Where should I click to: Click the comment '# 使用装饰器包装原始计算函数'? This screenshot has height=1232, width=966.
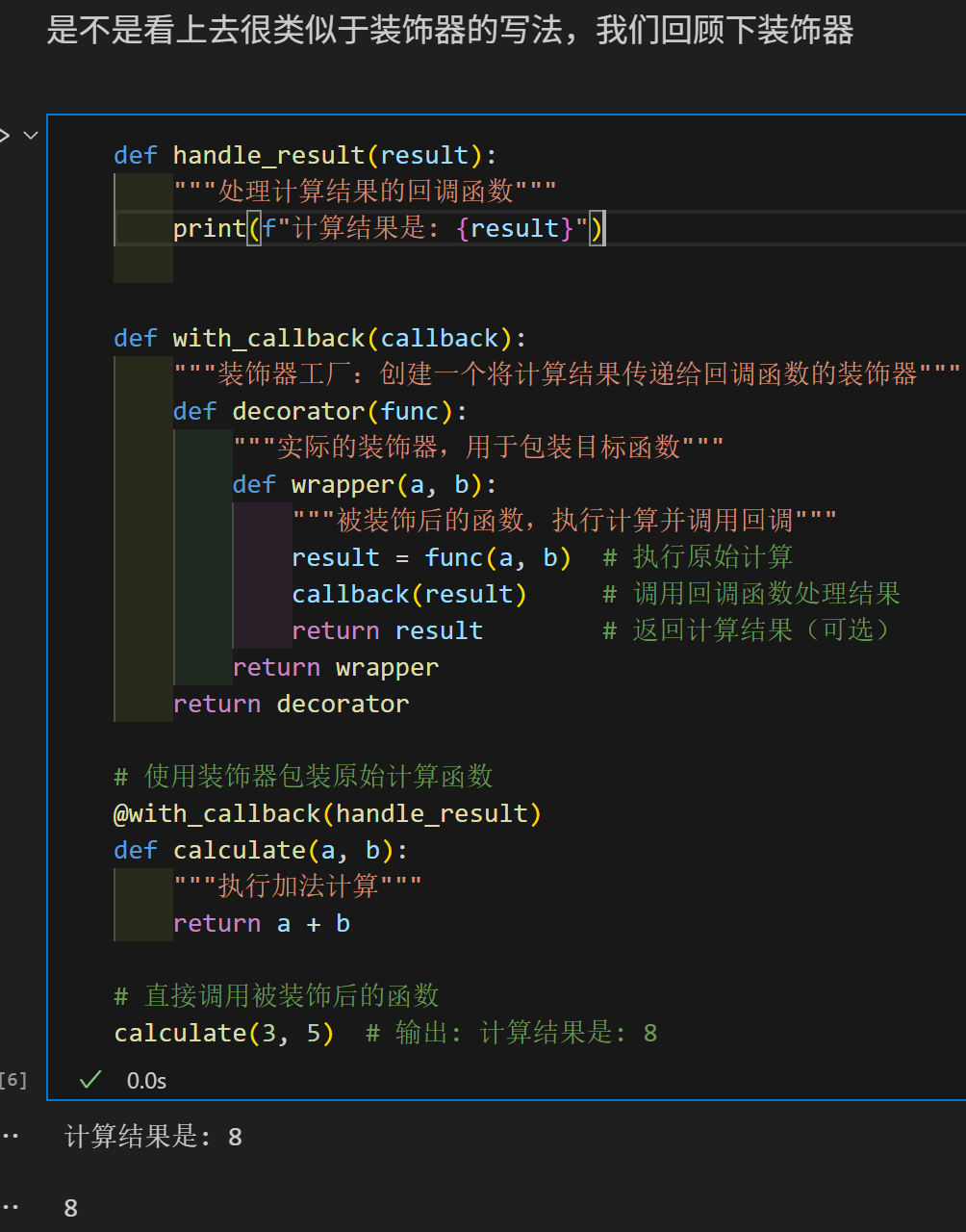(x=303, y=777)
